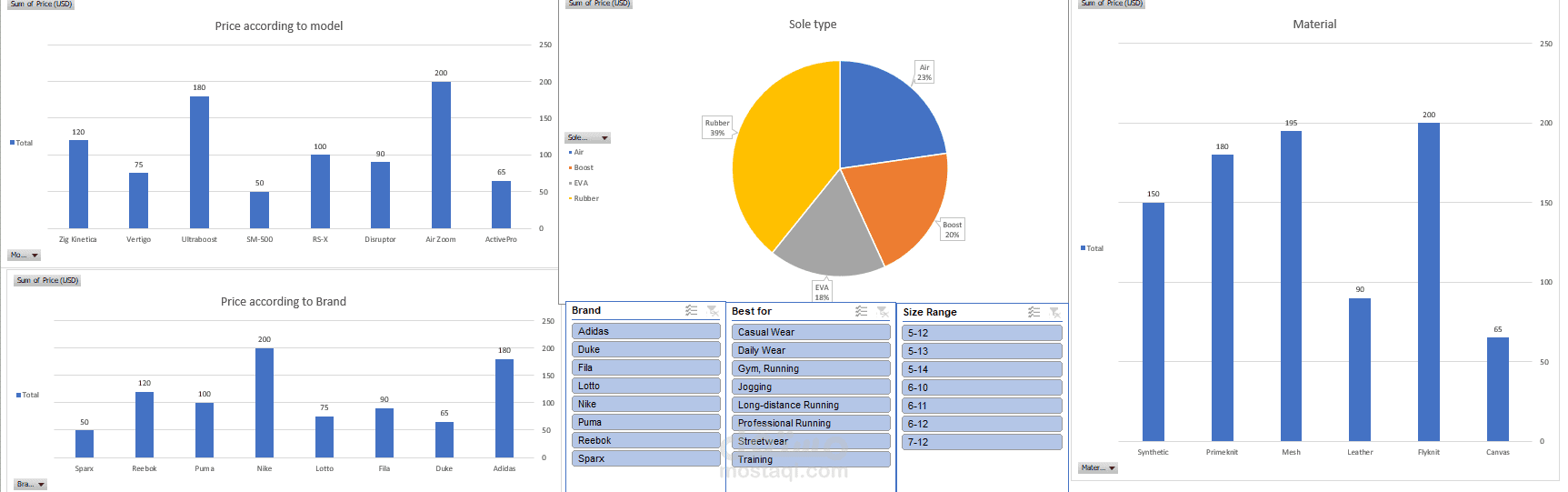1568x492 pixels.
Task: Click the Leather bar in Material chart
Action: (x=1360, y=369)
